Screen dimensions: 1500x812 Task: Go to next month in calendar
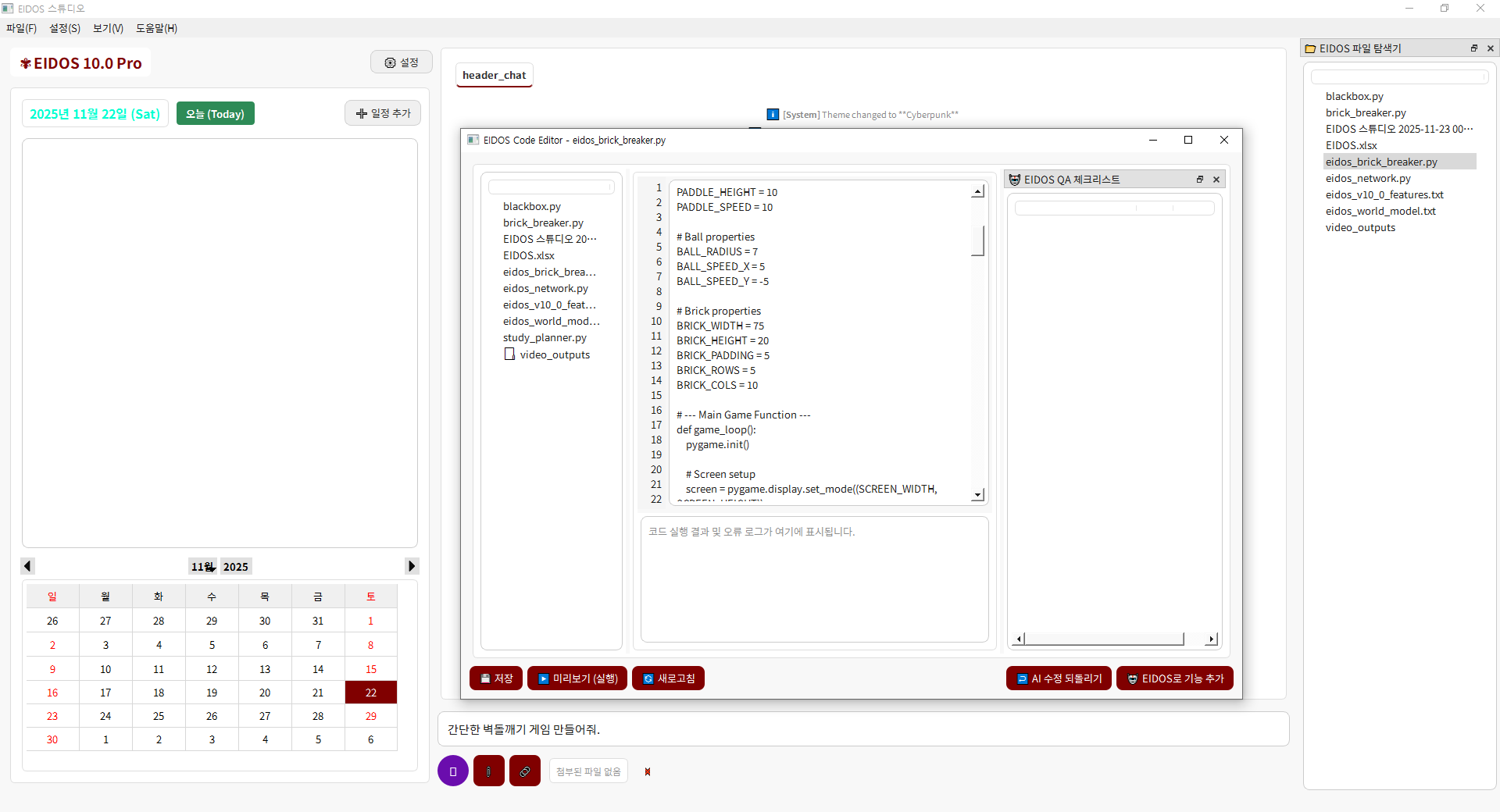point(412,565)
